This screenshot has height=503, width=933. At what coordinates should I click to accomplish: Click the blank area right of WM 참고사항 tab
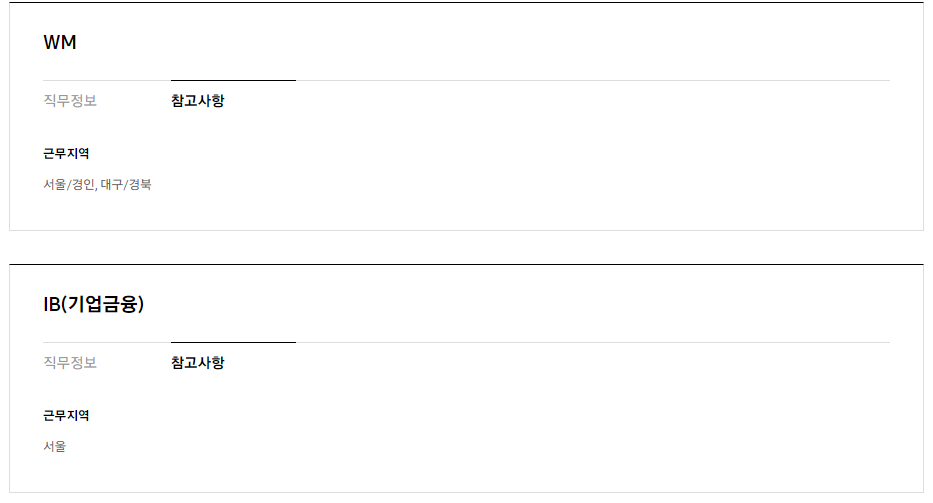(550, 101)
